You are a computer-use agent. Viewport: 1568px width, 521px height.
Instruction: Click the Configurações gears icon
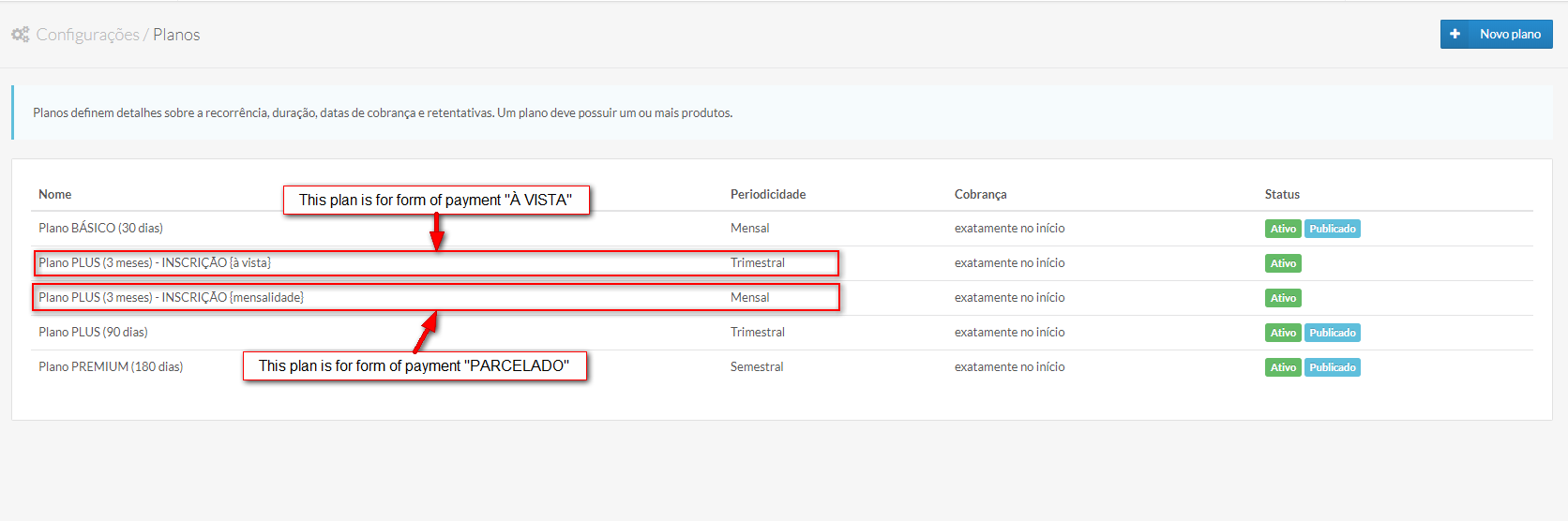tap(20, 35)
